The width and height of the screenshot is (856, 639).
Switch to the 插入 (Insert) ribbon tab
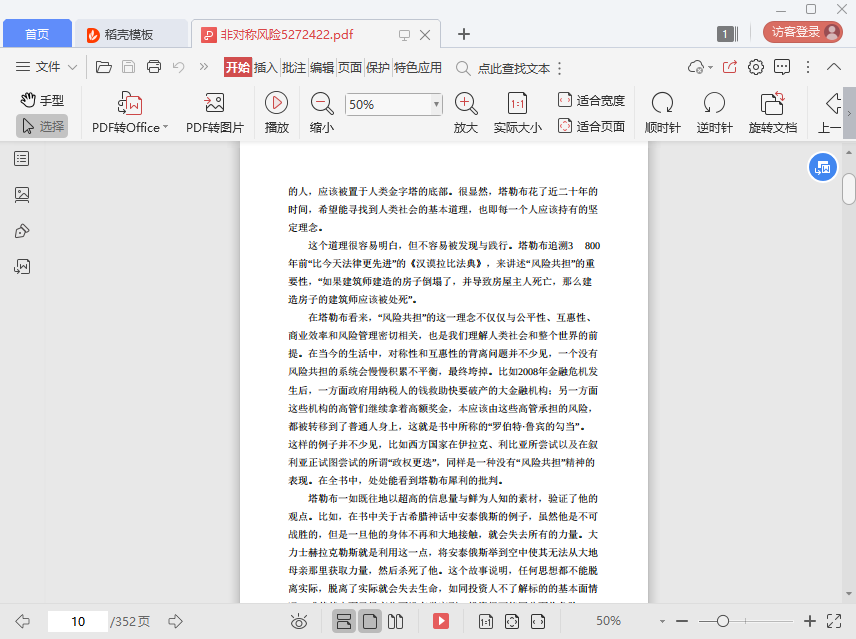tap(265, 68)
